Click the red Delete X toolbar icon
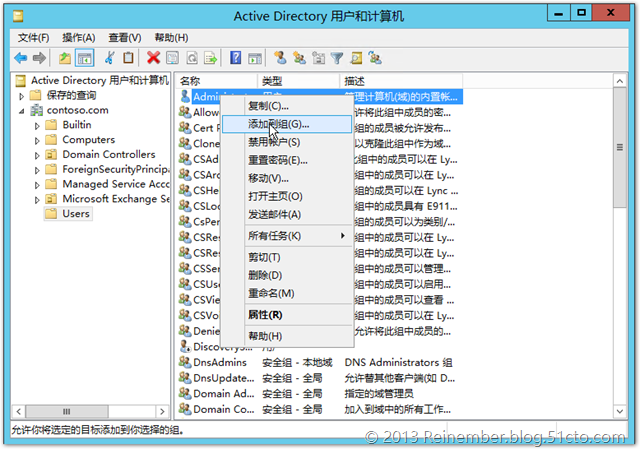Viewport: 640px width, 449px height. [153, 58]
